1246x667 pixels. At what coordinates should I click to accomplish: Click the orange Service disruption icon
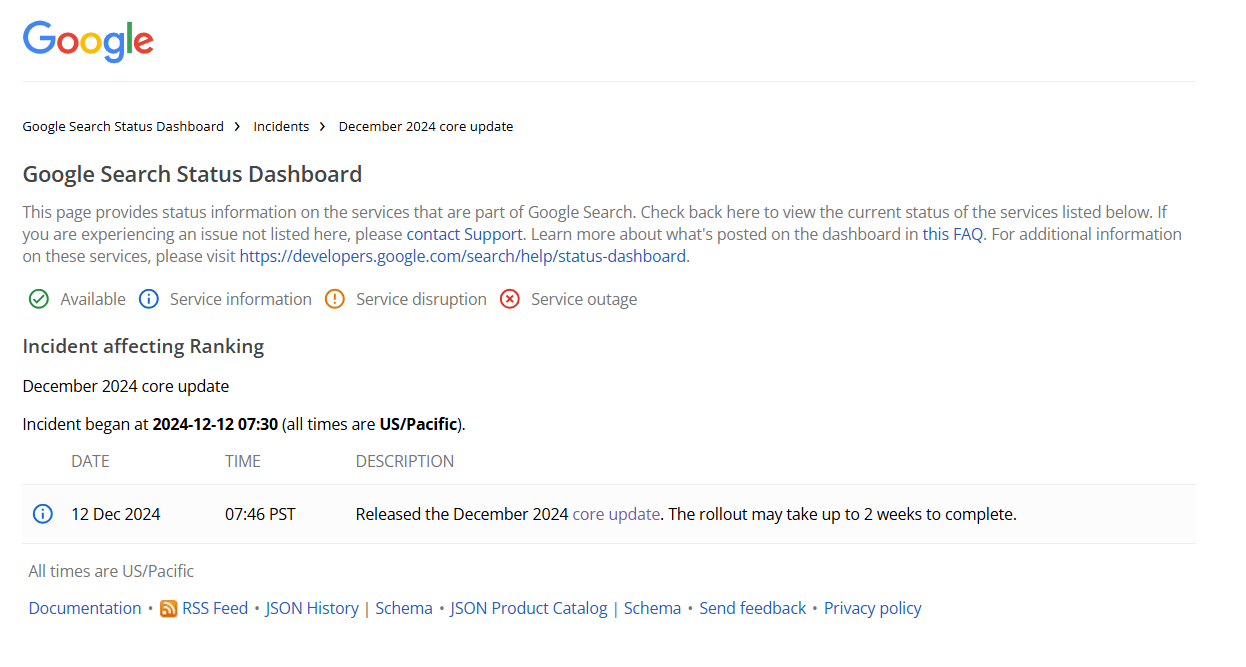(335, 299)
